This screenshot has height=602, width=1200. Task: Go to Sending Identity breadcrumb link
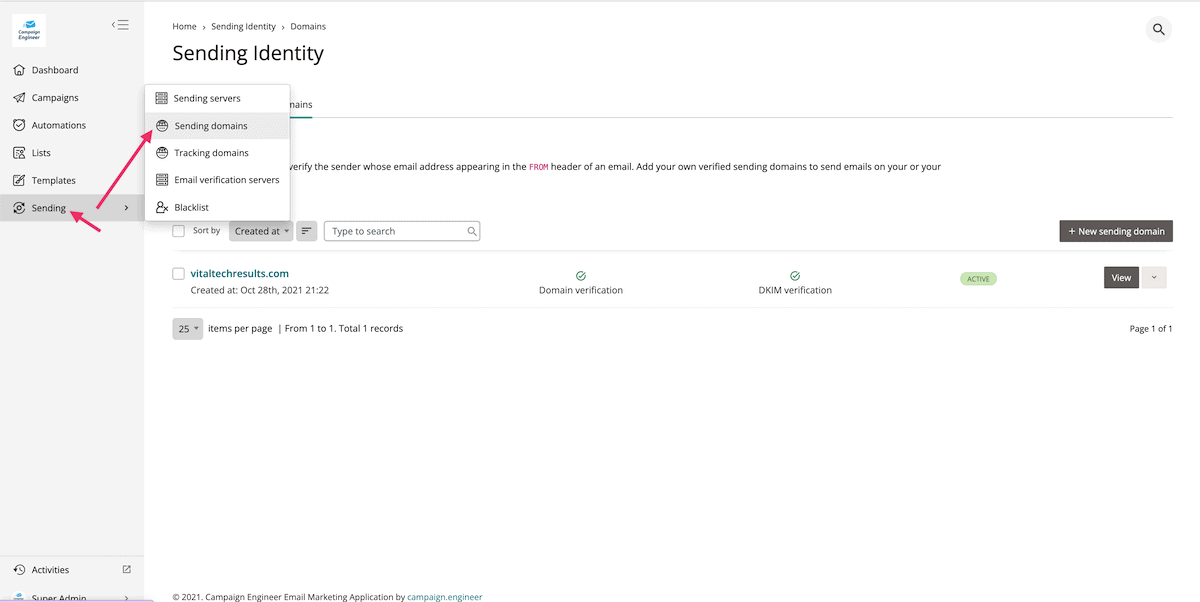click(x=243, y=26)
